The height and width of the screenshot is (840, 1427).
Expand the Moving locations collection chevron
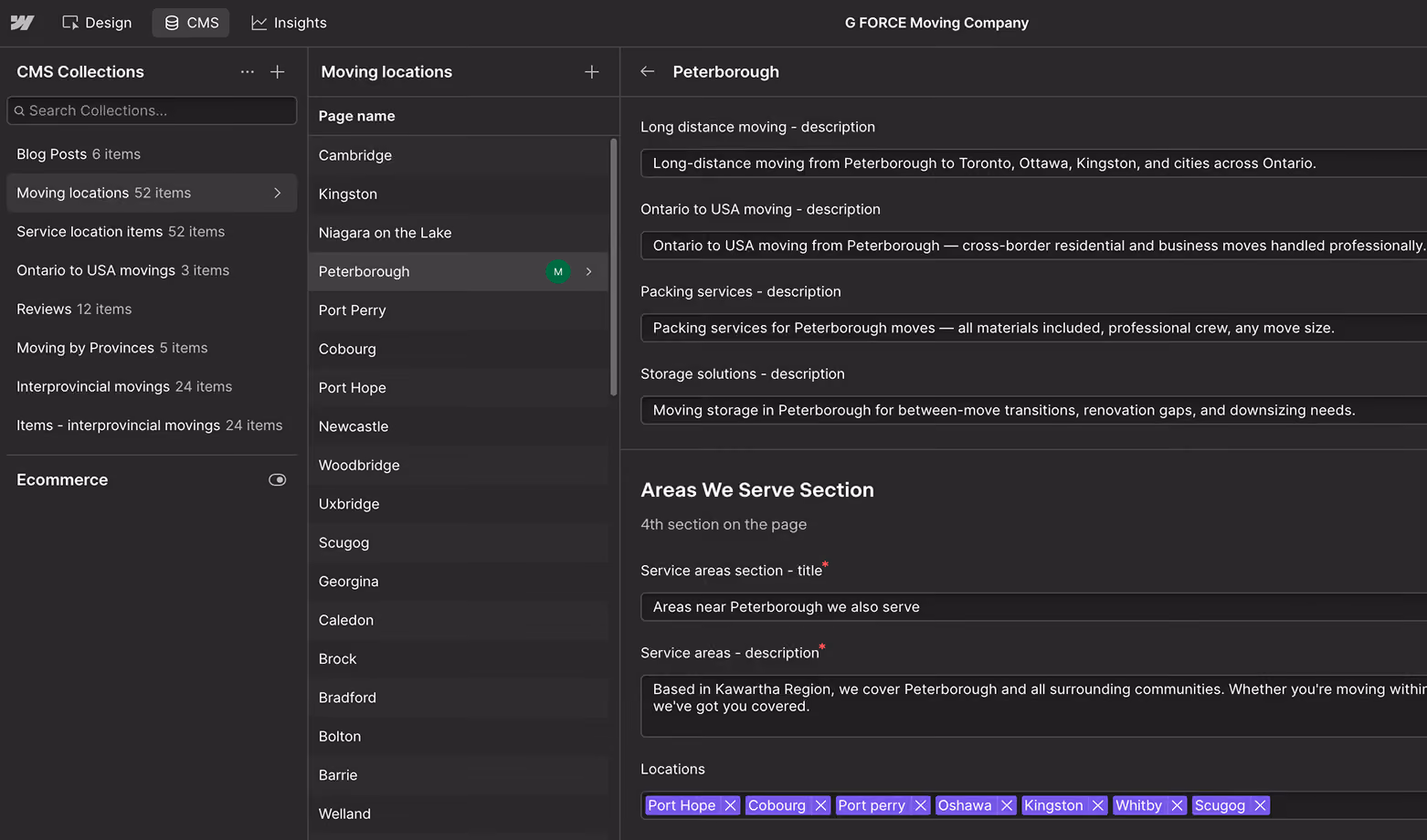[278, 194]
